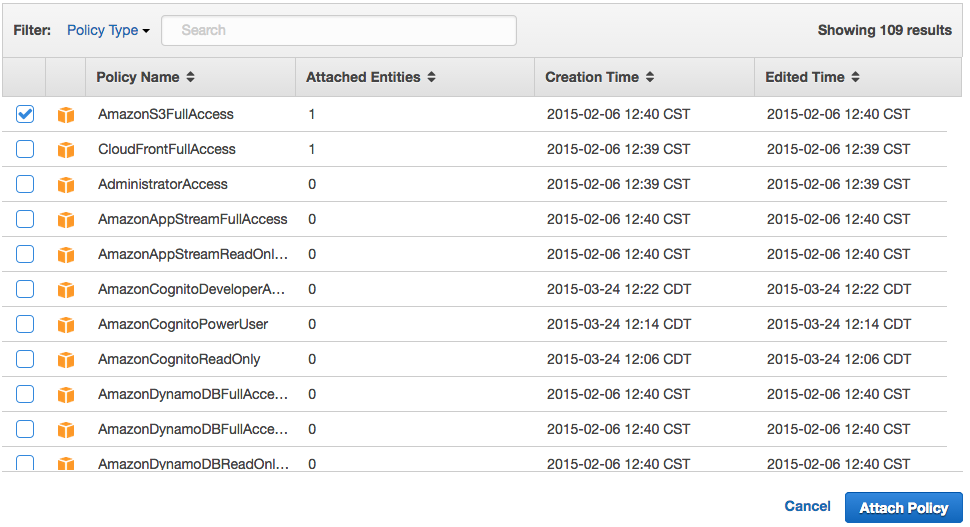Uncheck the AmazonS3FullAccess checkbox

25,114
